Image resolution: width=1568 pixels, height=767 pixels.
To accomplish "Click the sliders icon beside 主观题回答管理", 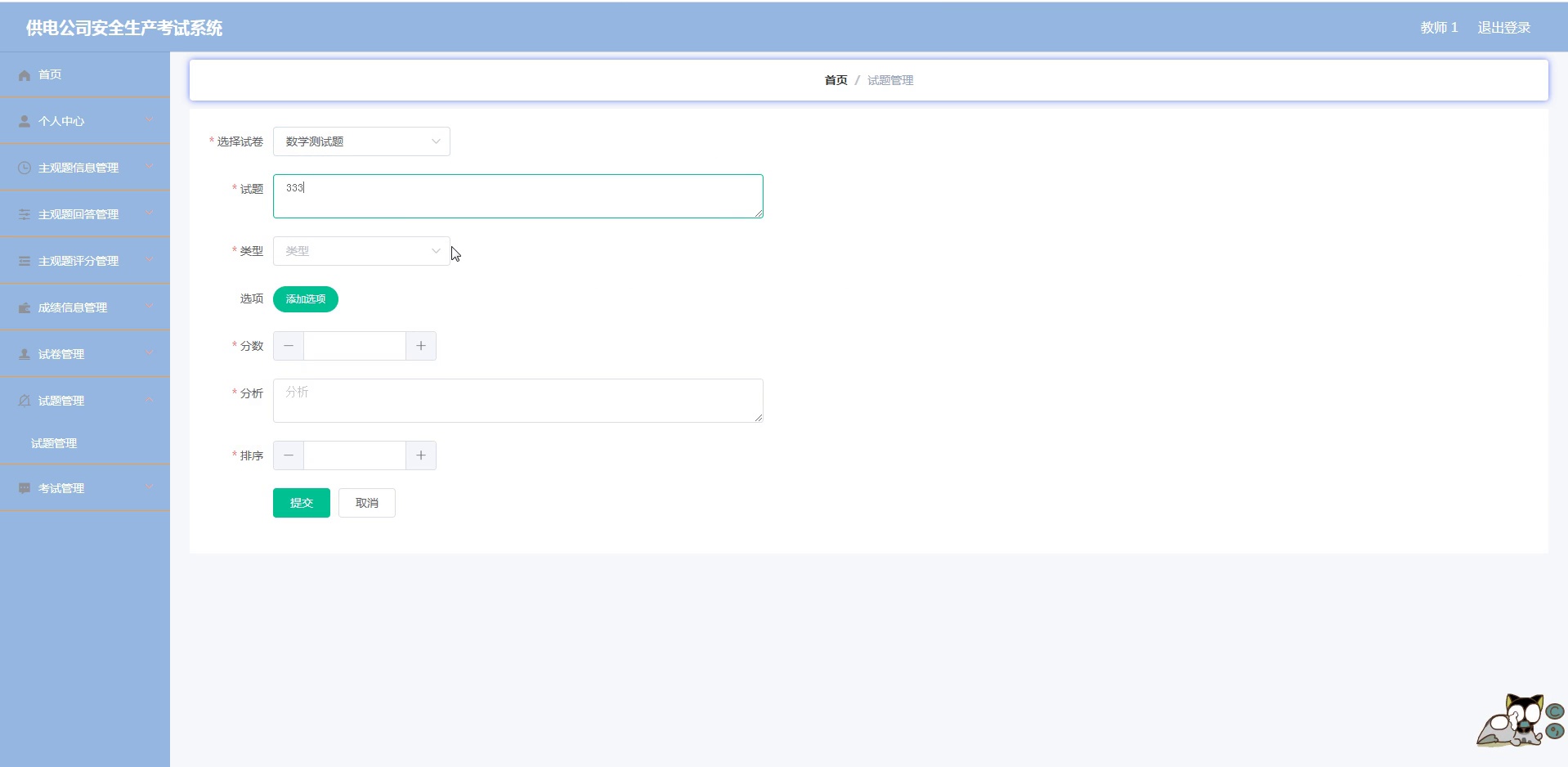I will [25, 214].
